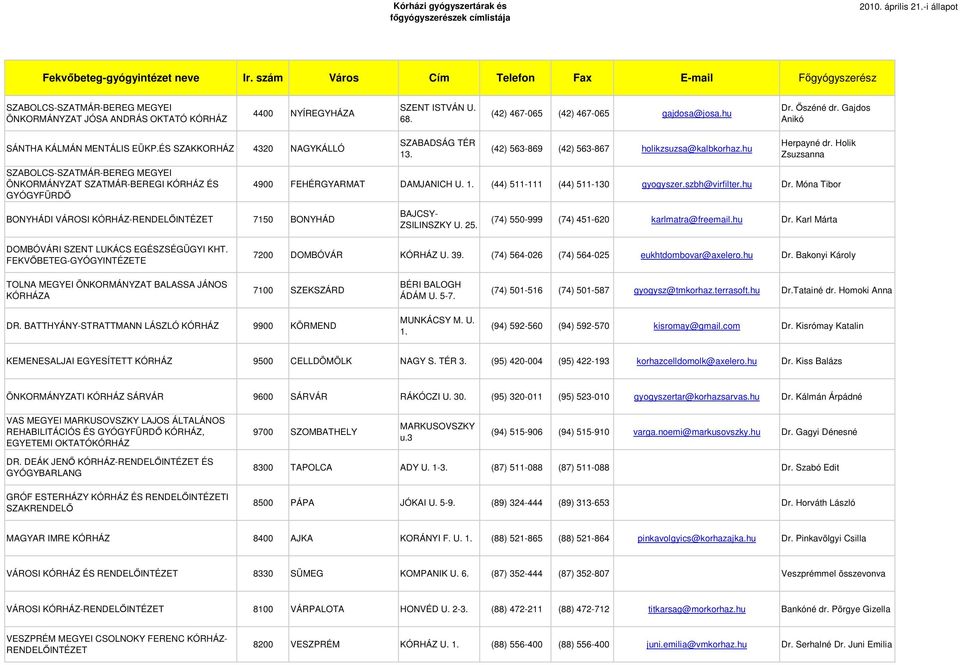This screenshot has height=665, width=960.
Task: Select the fax number '(89) 313-653'
Action: coord(583,503)
